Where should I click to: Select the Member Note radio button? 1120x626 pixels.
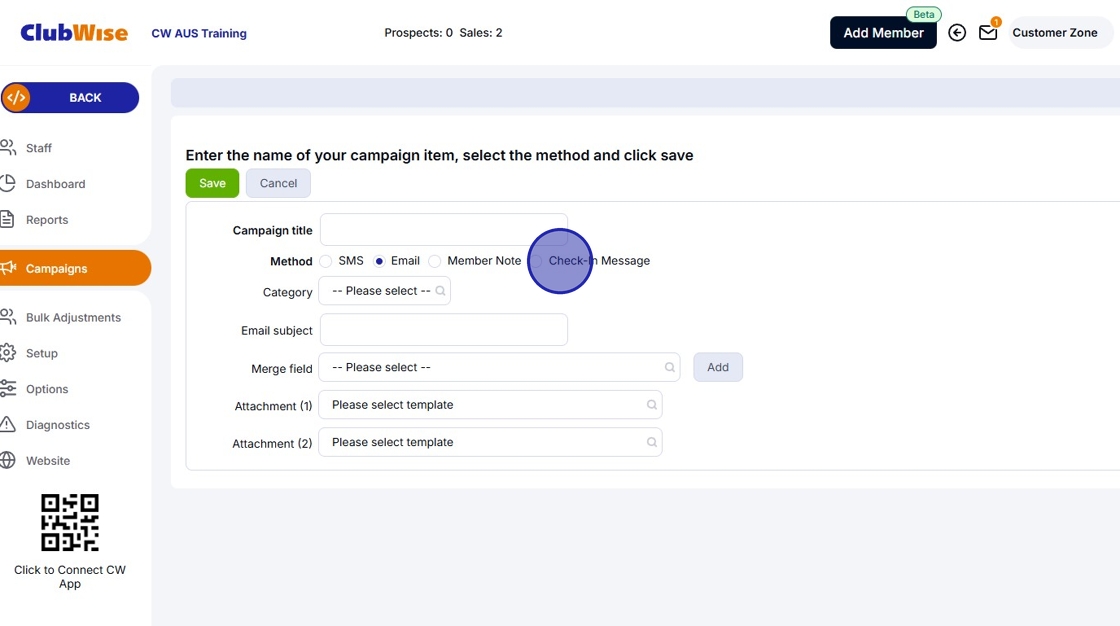pos(434,262)
